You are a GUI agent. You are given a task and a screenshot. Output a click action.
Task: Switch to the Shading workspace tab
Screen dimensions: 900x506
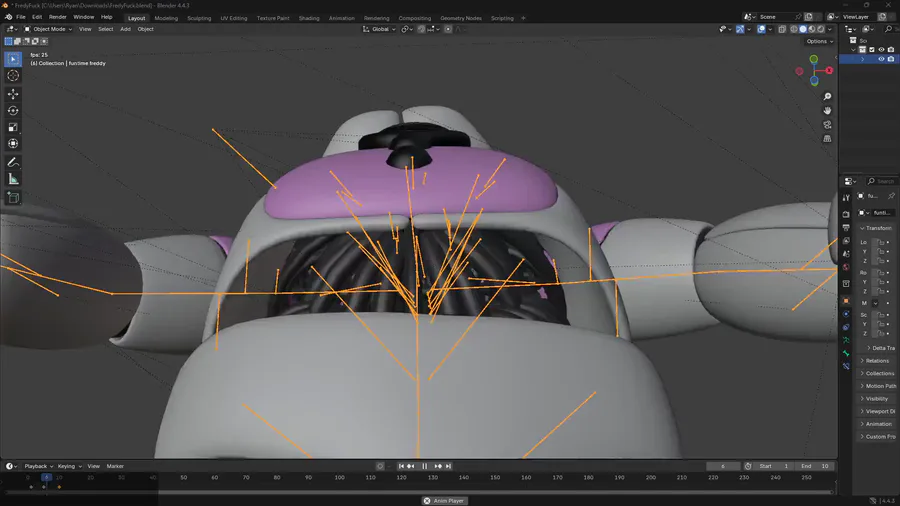(309, 18)
